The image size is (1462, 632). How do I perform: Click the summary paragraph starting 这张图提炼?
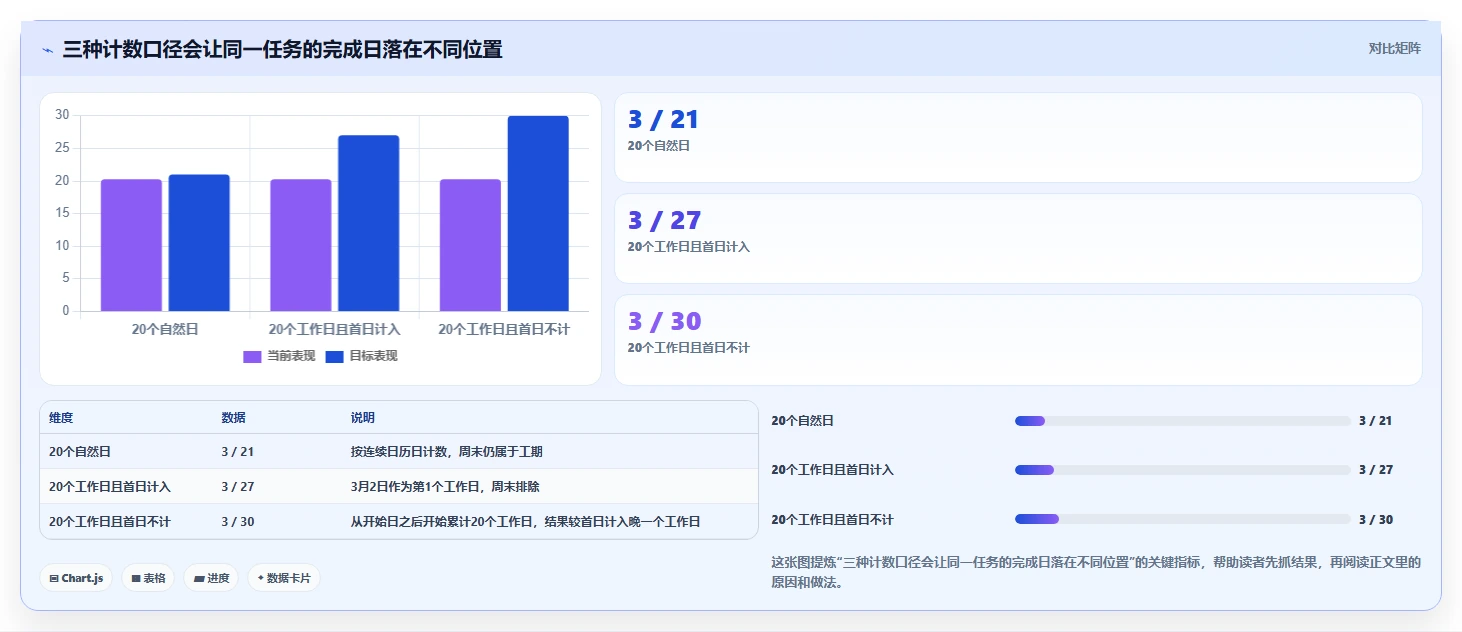(1096, 573)
